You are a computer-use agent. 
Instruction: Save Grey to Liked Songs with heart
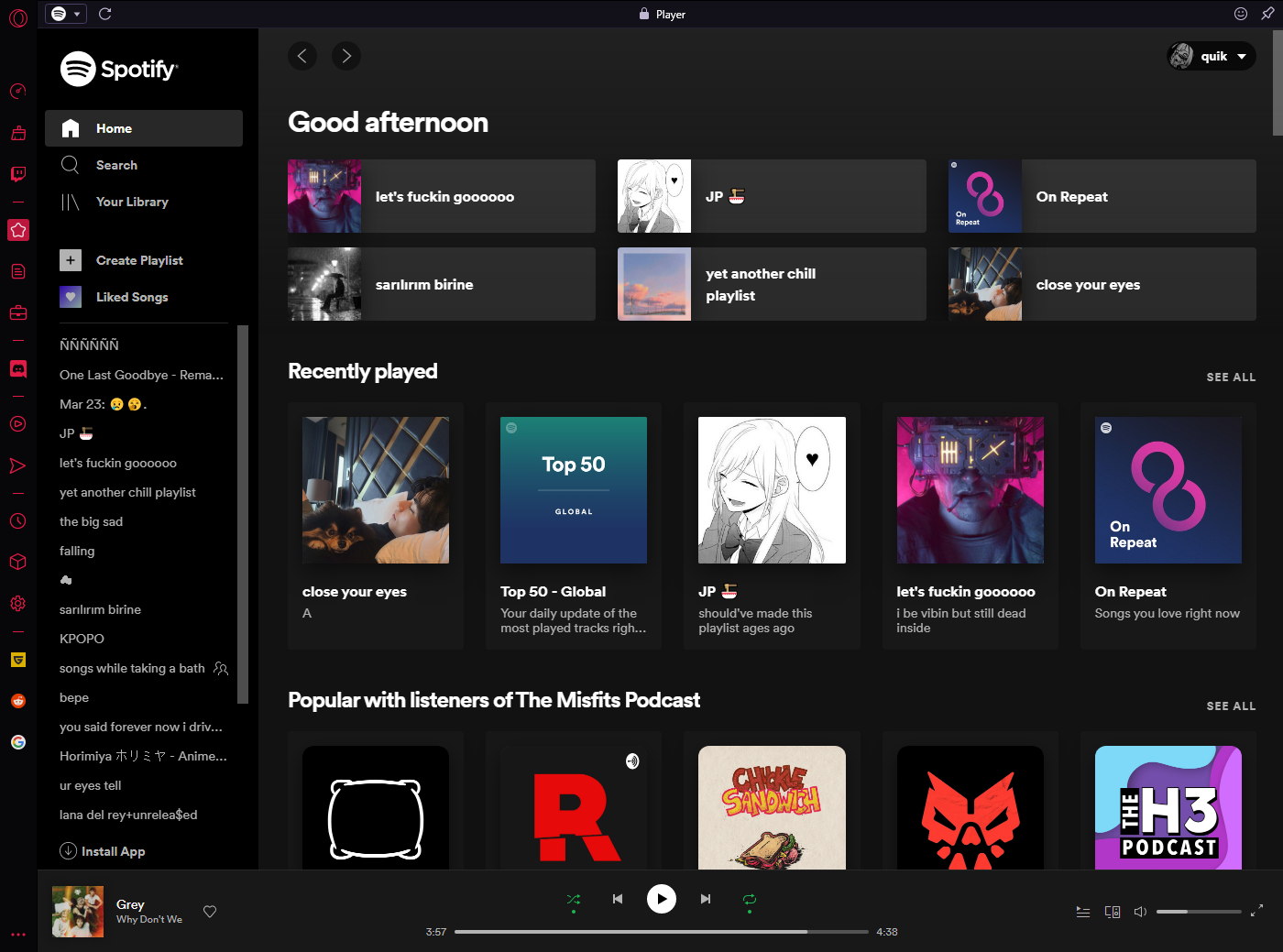pos(210,912)
